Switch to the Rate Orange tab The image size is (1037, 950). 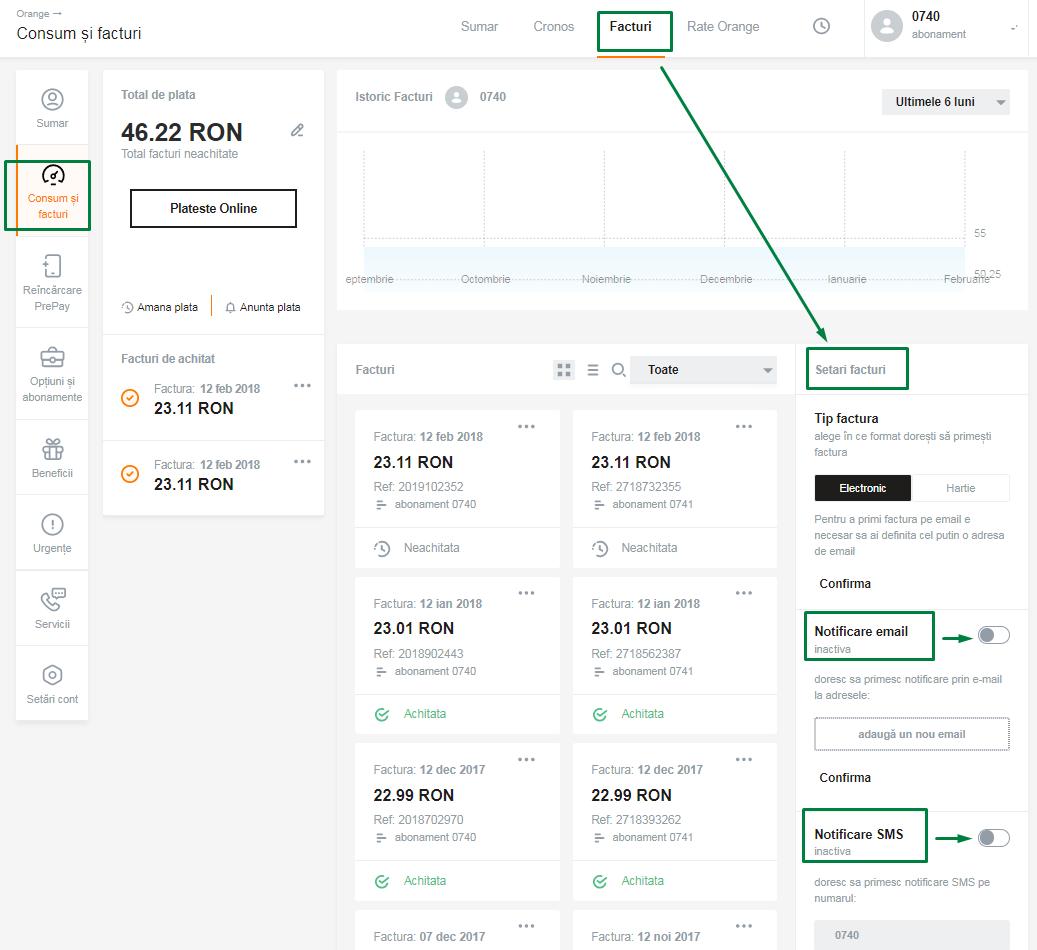tap(723, 27)
